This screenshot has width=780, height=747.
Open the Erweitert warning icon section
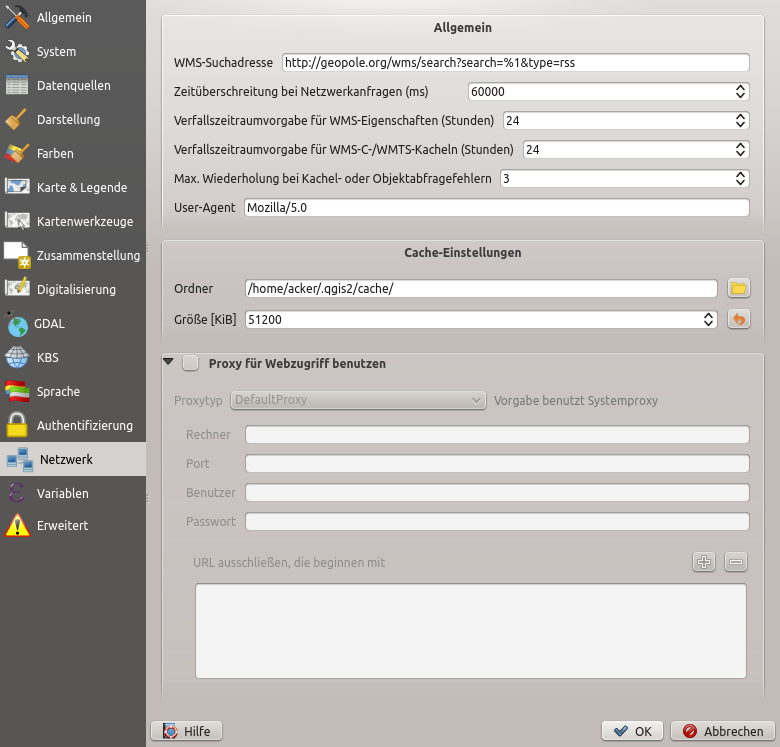(17, 526)
